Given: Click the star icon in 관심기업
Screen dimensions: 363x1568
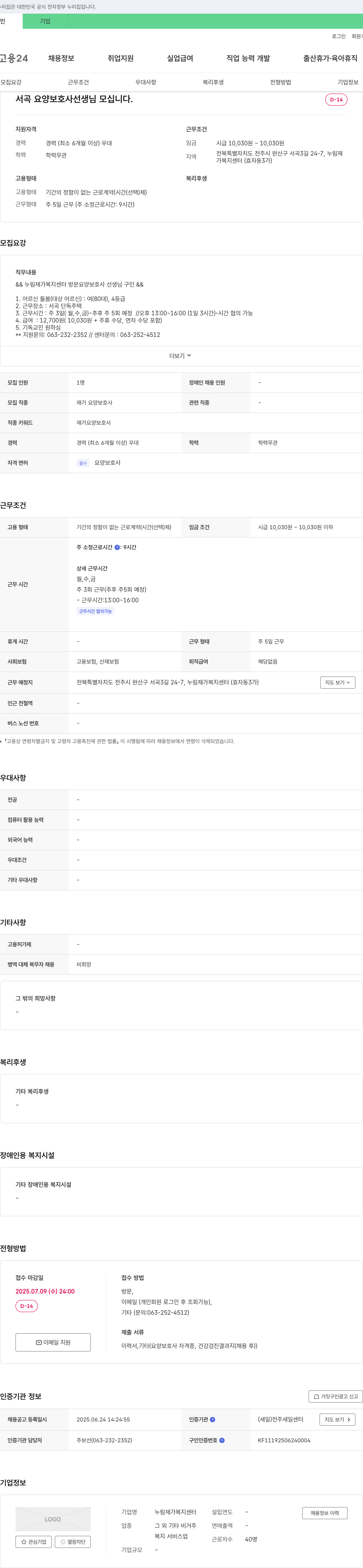Looking at the screenshot, I should [24, 1542].
